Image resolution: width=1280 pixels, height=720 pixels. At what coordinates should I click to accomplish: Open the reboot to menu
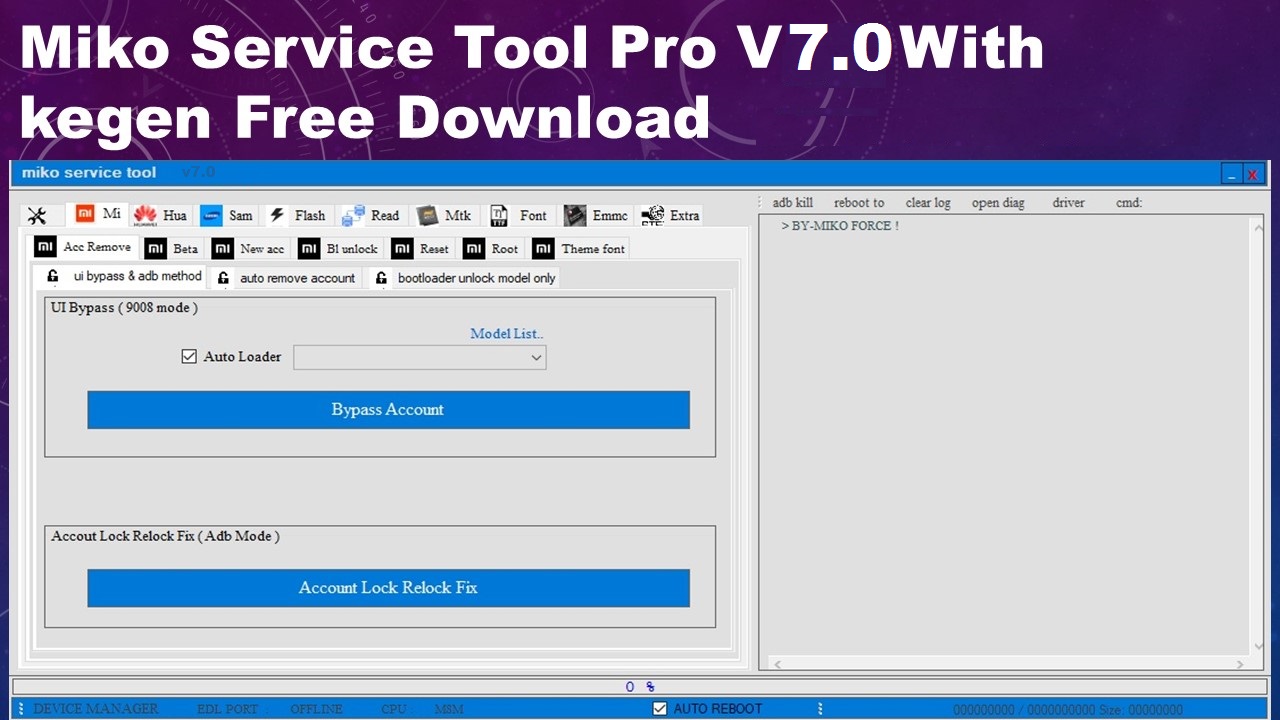click(x=859, y=203)
